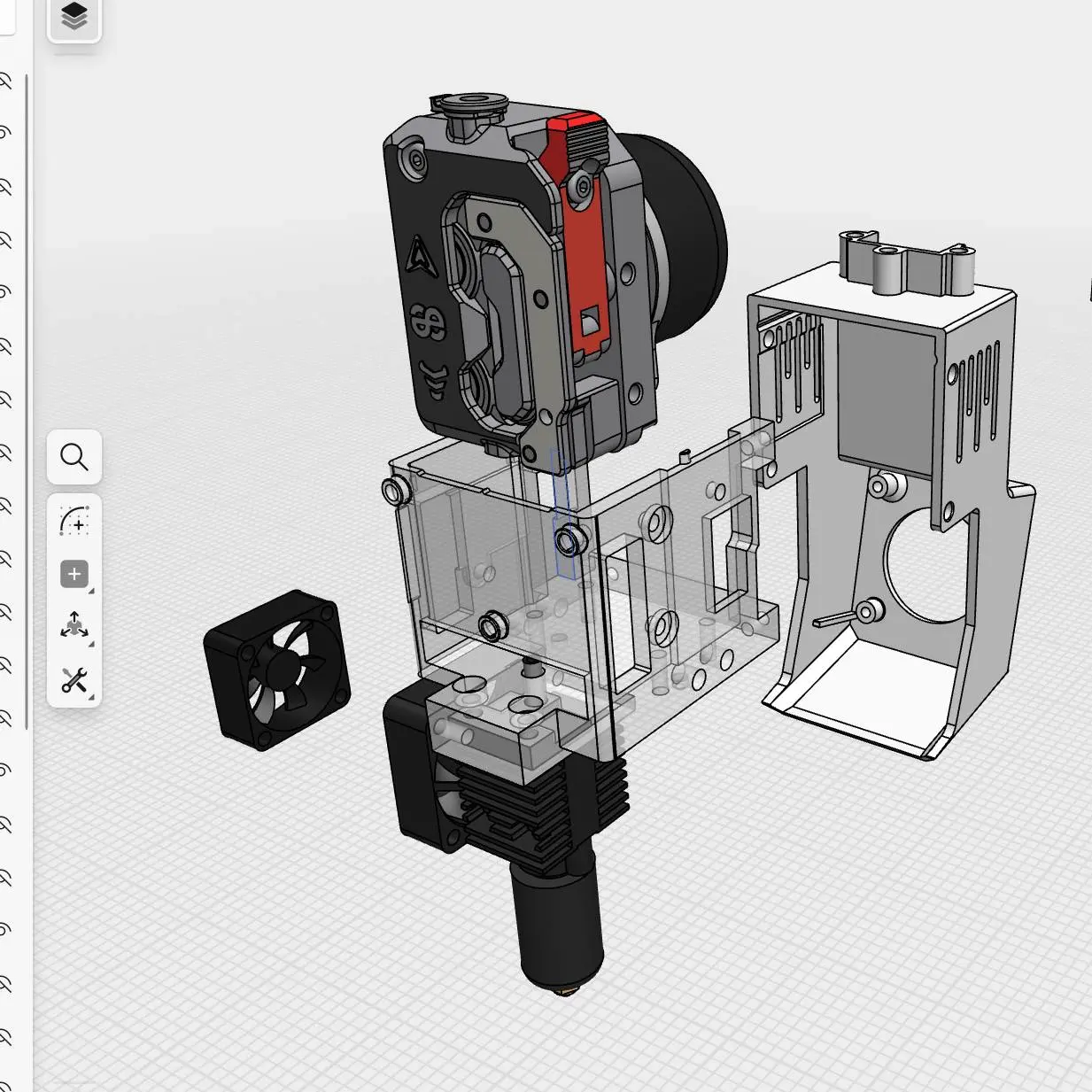Image resolution: width=1092 pixels, height=1092 pixels.
Task: Open the Items layers panel button
Action: click(x=74, y=17)
